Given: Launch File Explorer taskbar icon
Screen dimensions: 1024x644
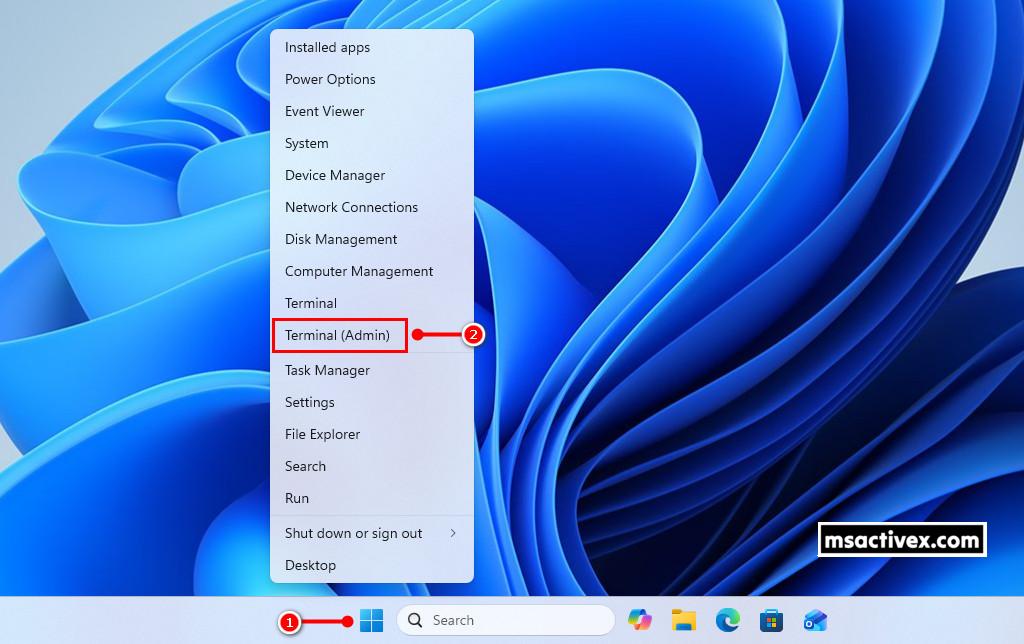Looking at the screenshot, I should coord(684,620).
